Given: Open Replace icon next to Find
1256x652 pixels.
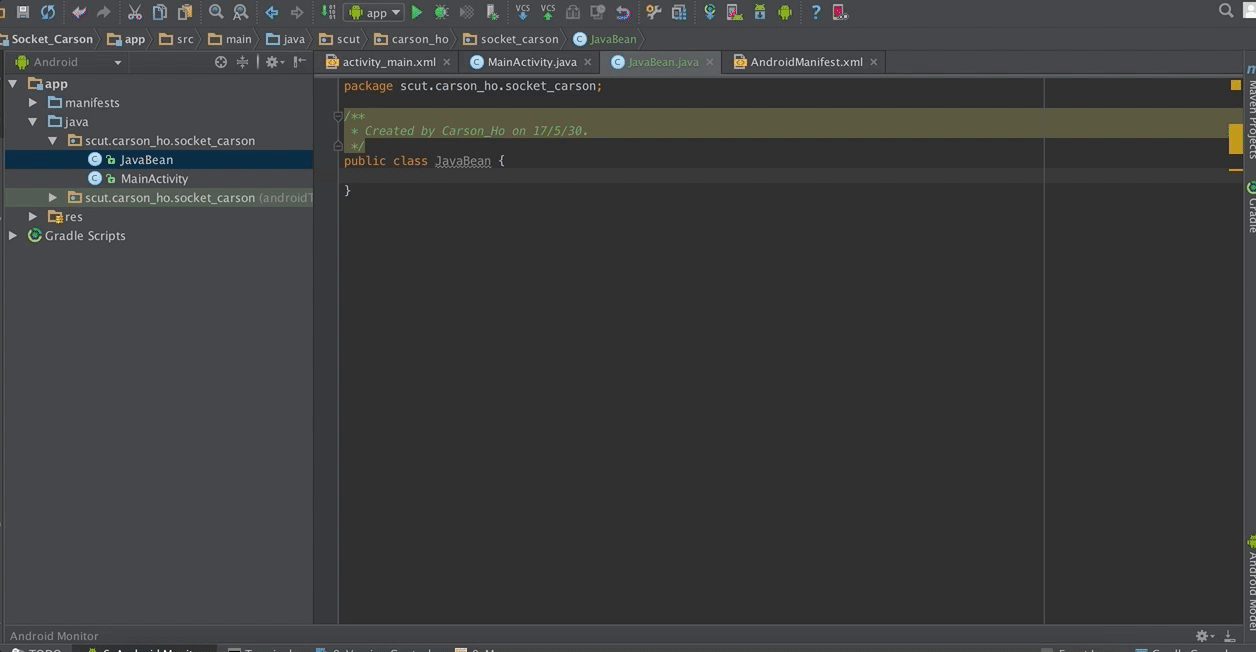Looking at the screenshot, I should click(241, 12).
